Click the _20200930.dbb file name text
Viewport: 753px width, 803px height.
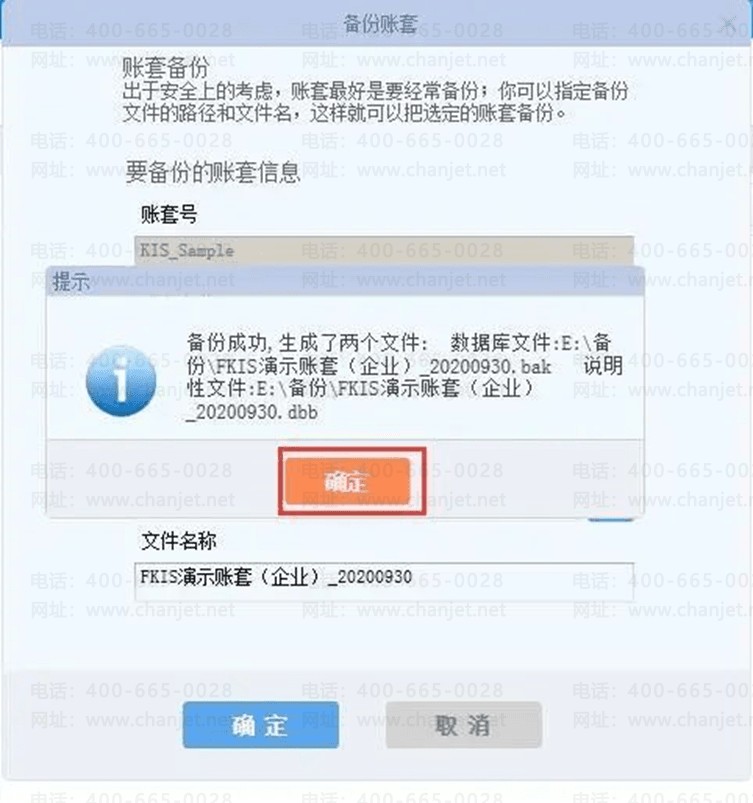tap(253, 412)
